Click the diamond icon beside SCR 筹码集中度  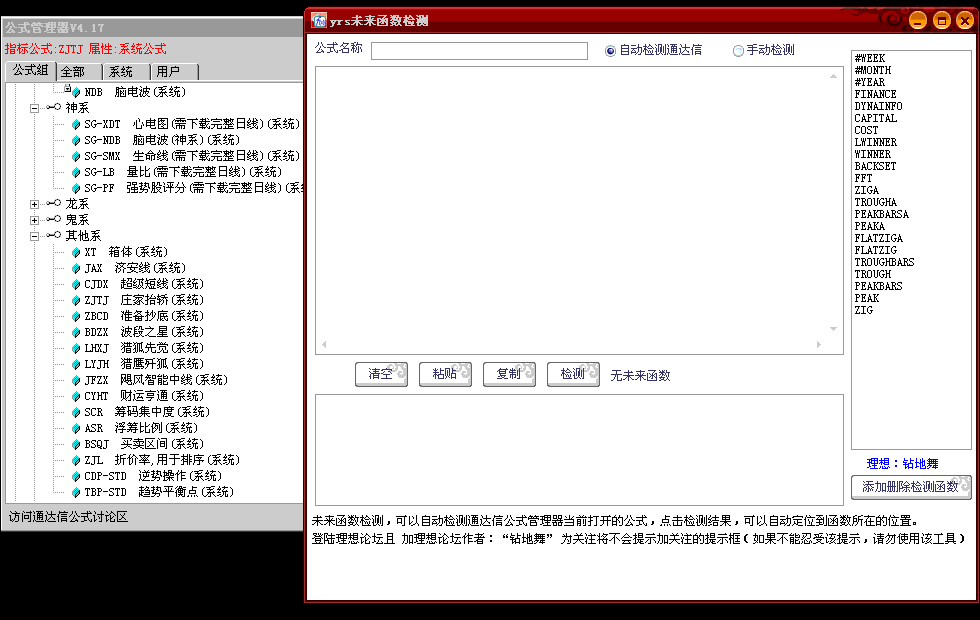(76, 412)
